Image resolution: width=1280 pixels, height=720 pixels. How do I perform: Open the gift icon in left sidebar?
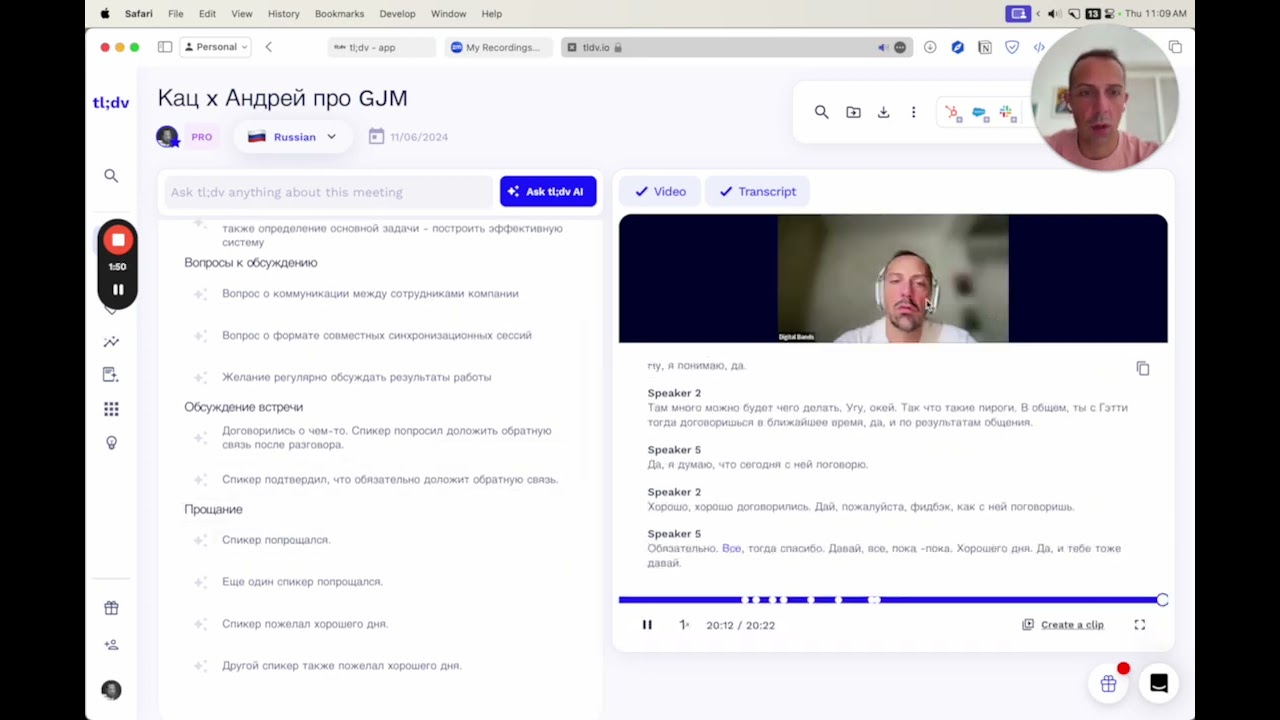click(x=111, y=608)
